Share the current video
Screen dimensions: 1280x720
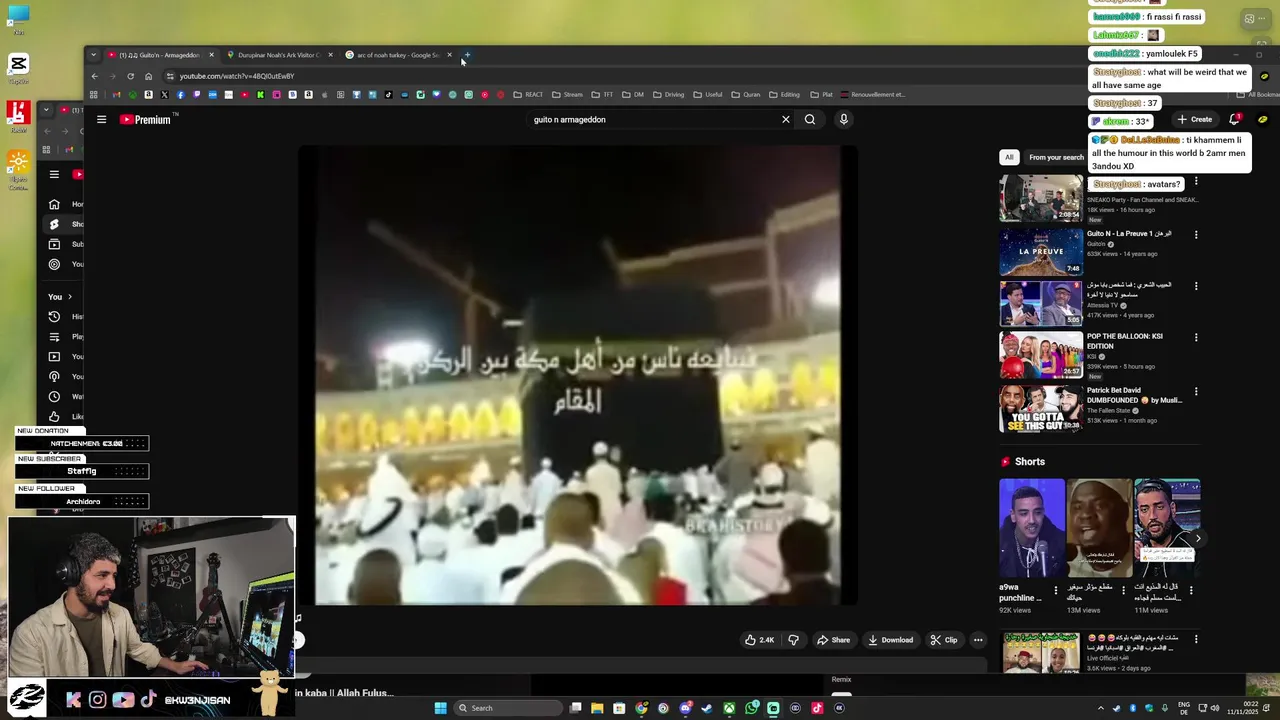click(x=833, y=640)
